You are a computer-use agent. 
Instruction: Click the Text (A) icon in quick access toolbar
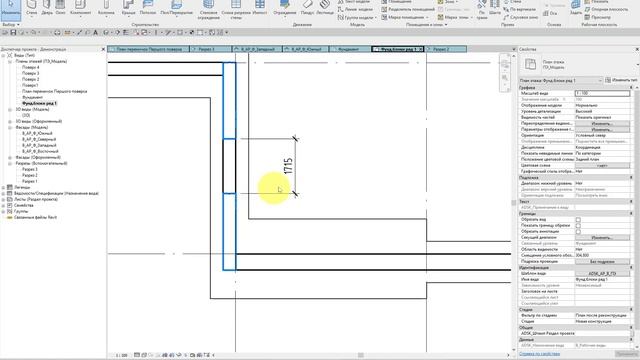(x=96, y=32)
